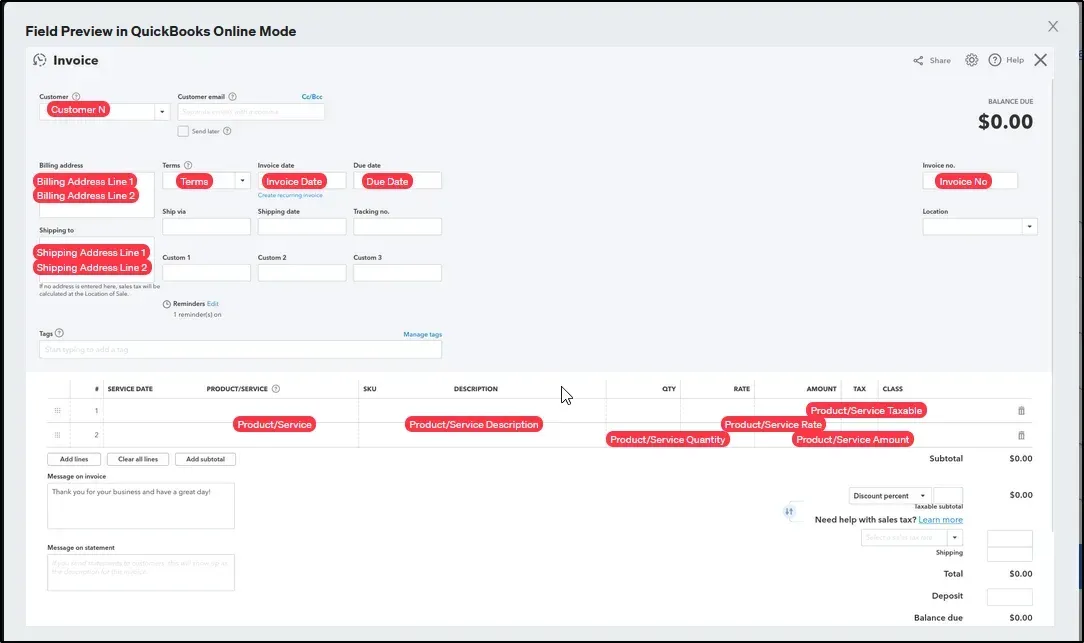Open the invoice settings gear

(971, 60)
